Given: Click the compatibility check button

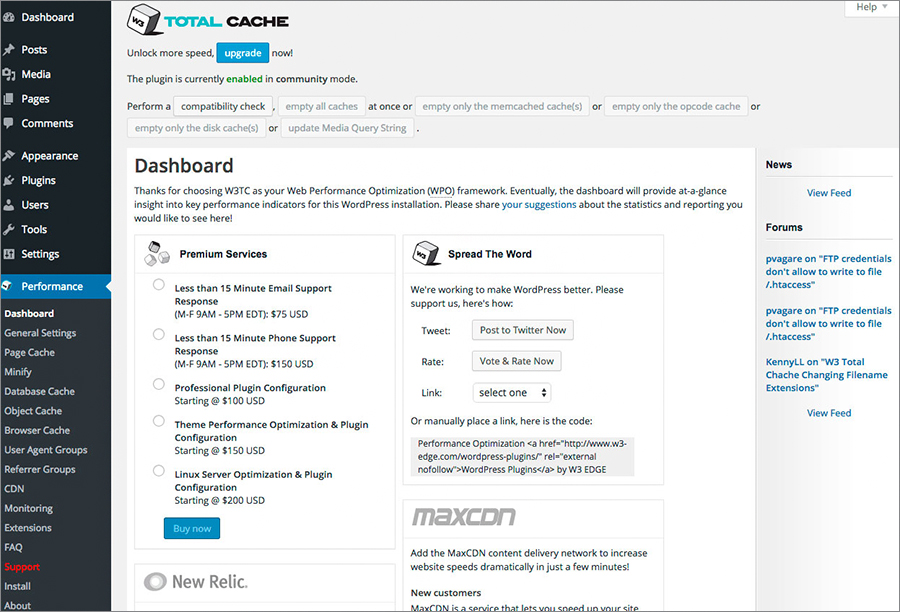Looking at the screenshot, I should coord(223,106).
